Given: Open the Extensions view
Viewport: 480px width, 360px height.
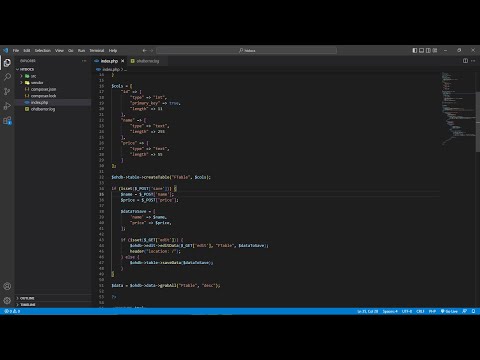Looking at the screenshot, I should coord(7,120).
